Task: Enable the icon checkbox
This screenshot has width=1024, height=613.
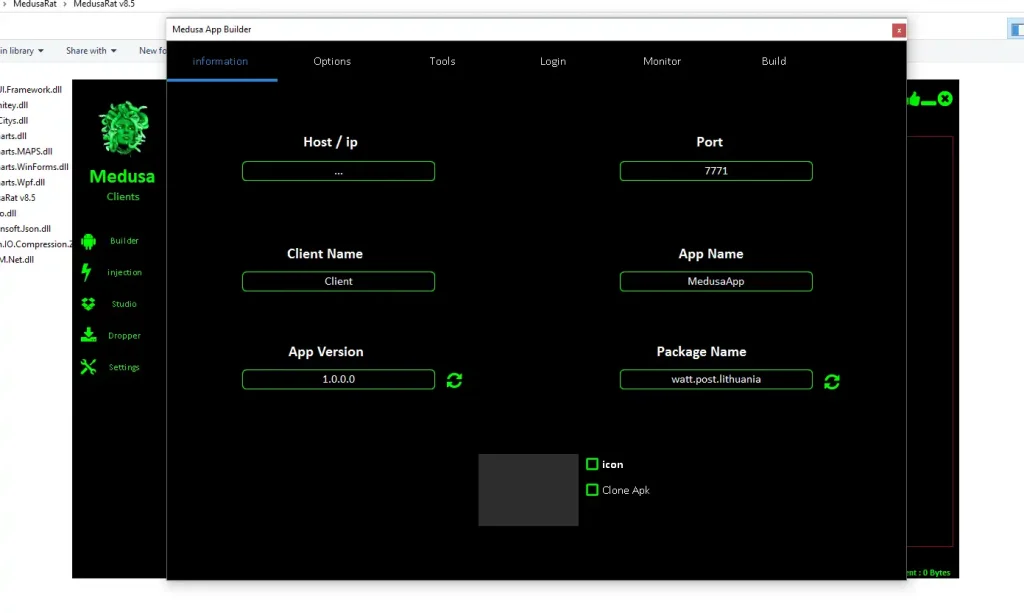Action: coord(592,464)
